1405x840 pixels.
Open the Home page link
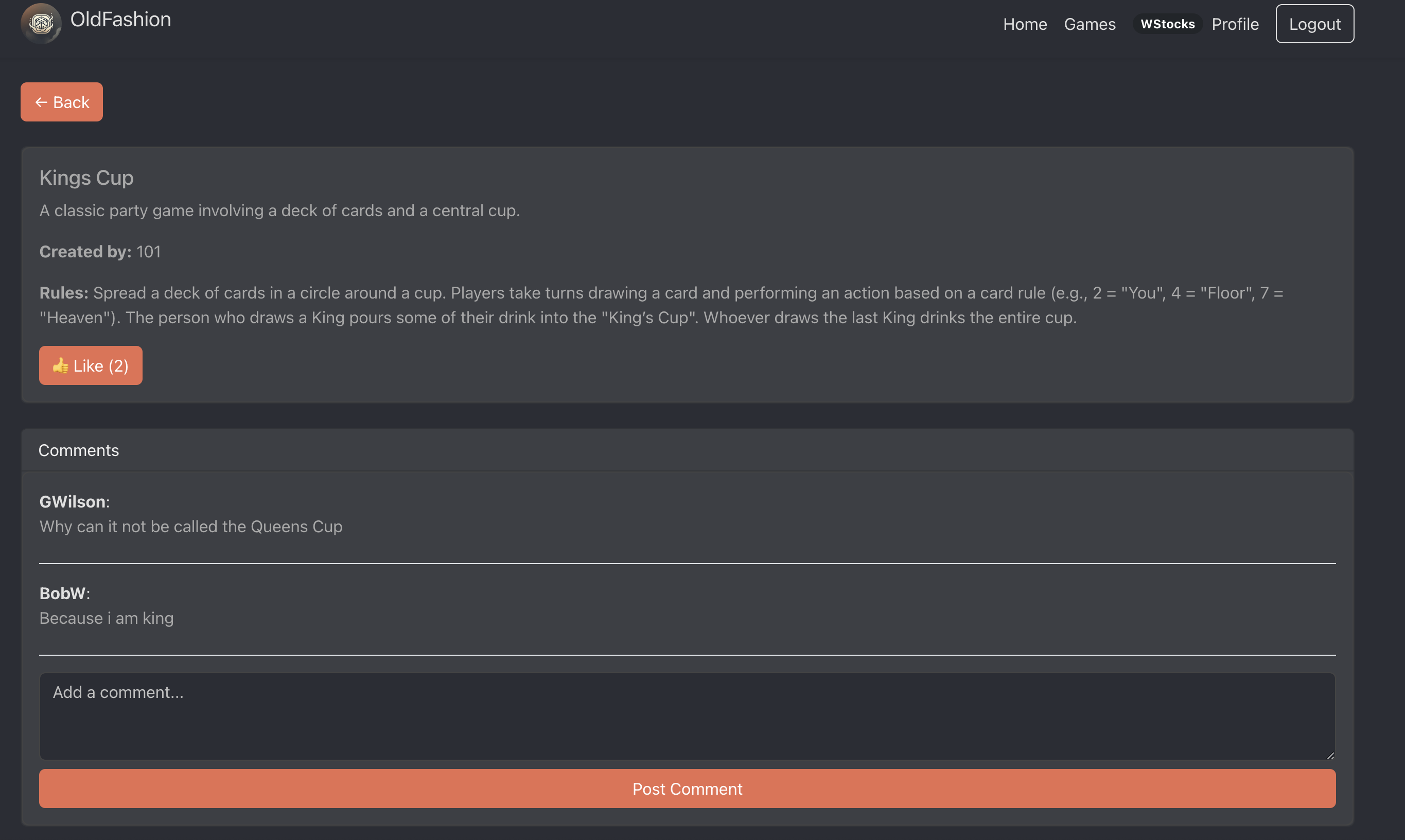[1025, 24]
